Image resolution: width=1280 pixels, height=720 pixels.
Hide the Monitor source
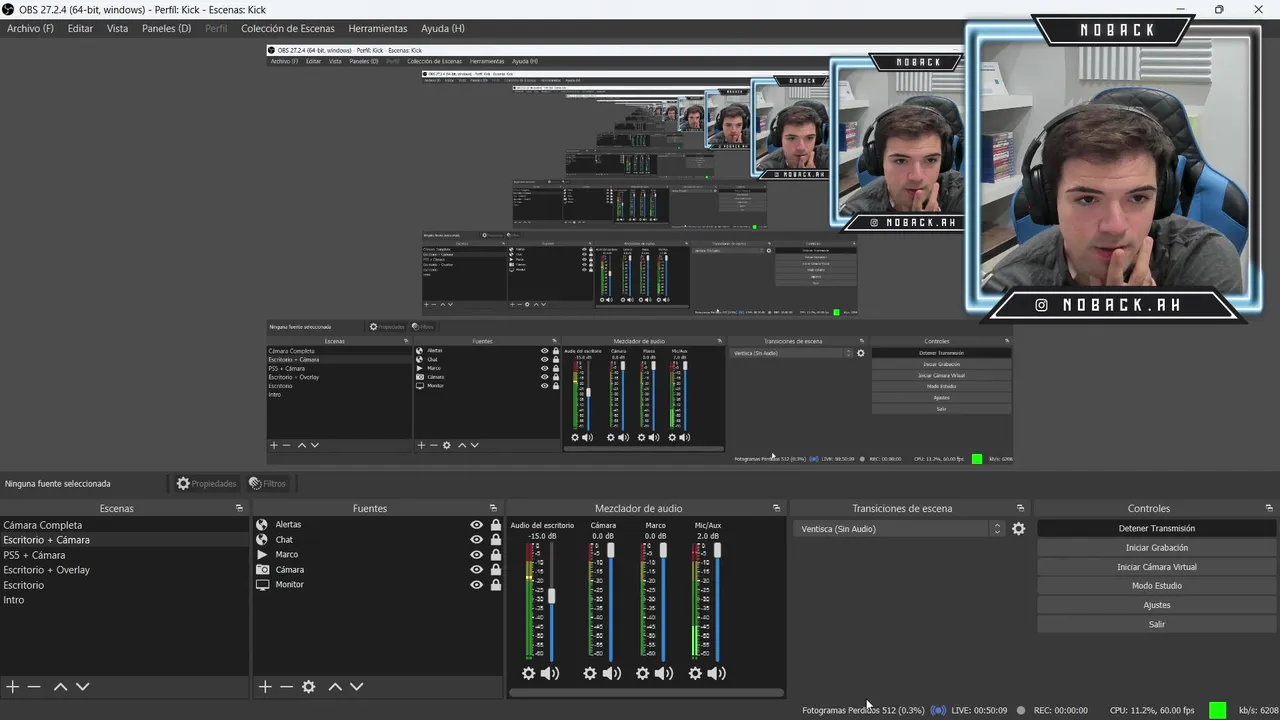pos(476,585)
